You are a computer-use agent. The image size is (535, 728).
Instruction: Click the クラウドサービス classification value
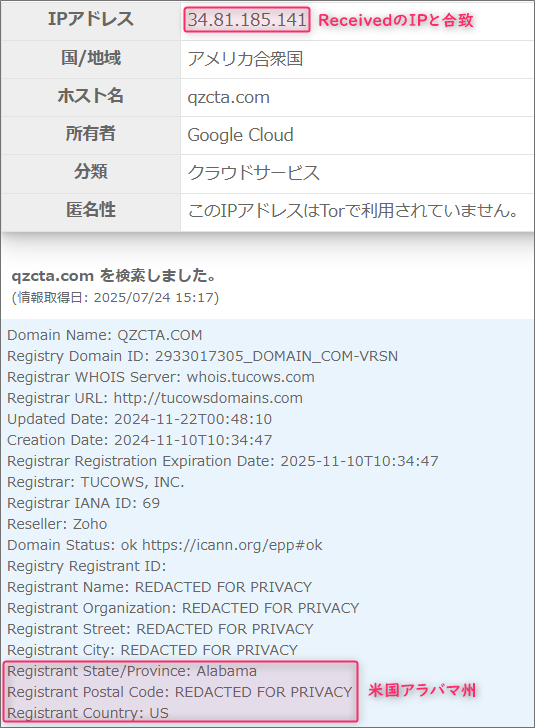254,173
